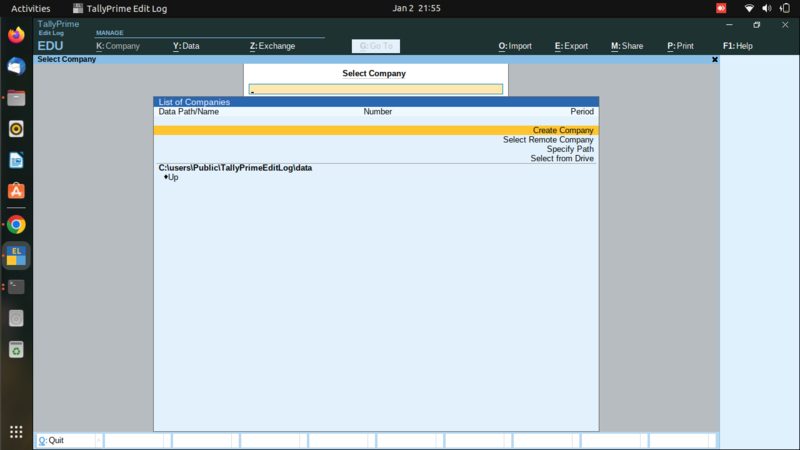Click the Select Company input field
The height and width of the screenshot is (450, 800).
376,89
